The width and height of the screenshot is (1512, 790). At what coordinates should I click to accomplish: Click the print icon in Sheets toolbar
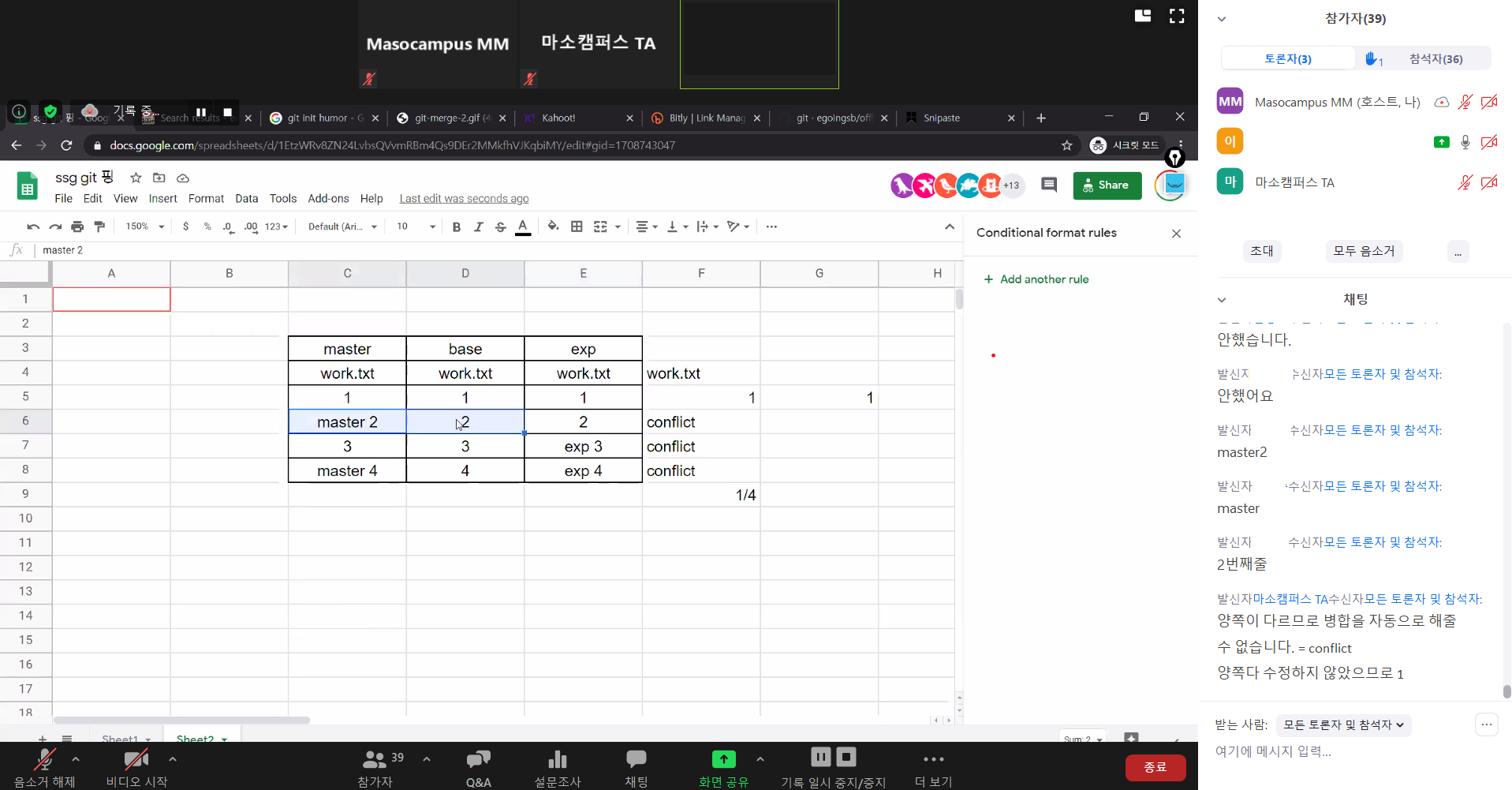coord(77,227)
